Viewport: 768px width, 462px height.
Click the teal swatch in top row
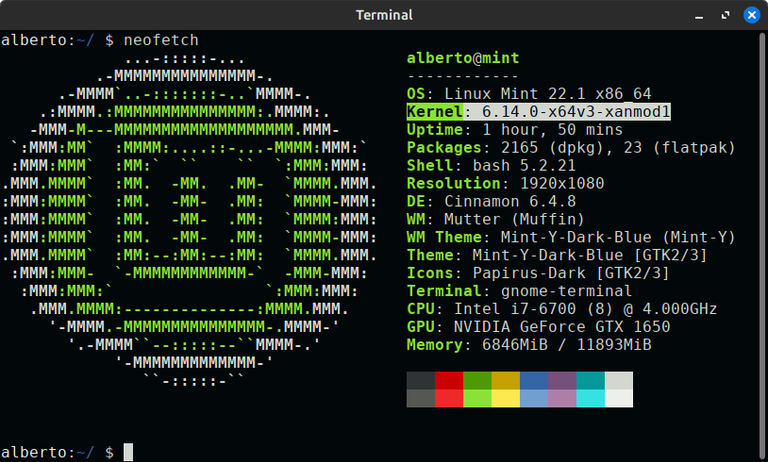(591, 381)
